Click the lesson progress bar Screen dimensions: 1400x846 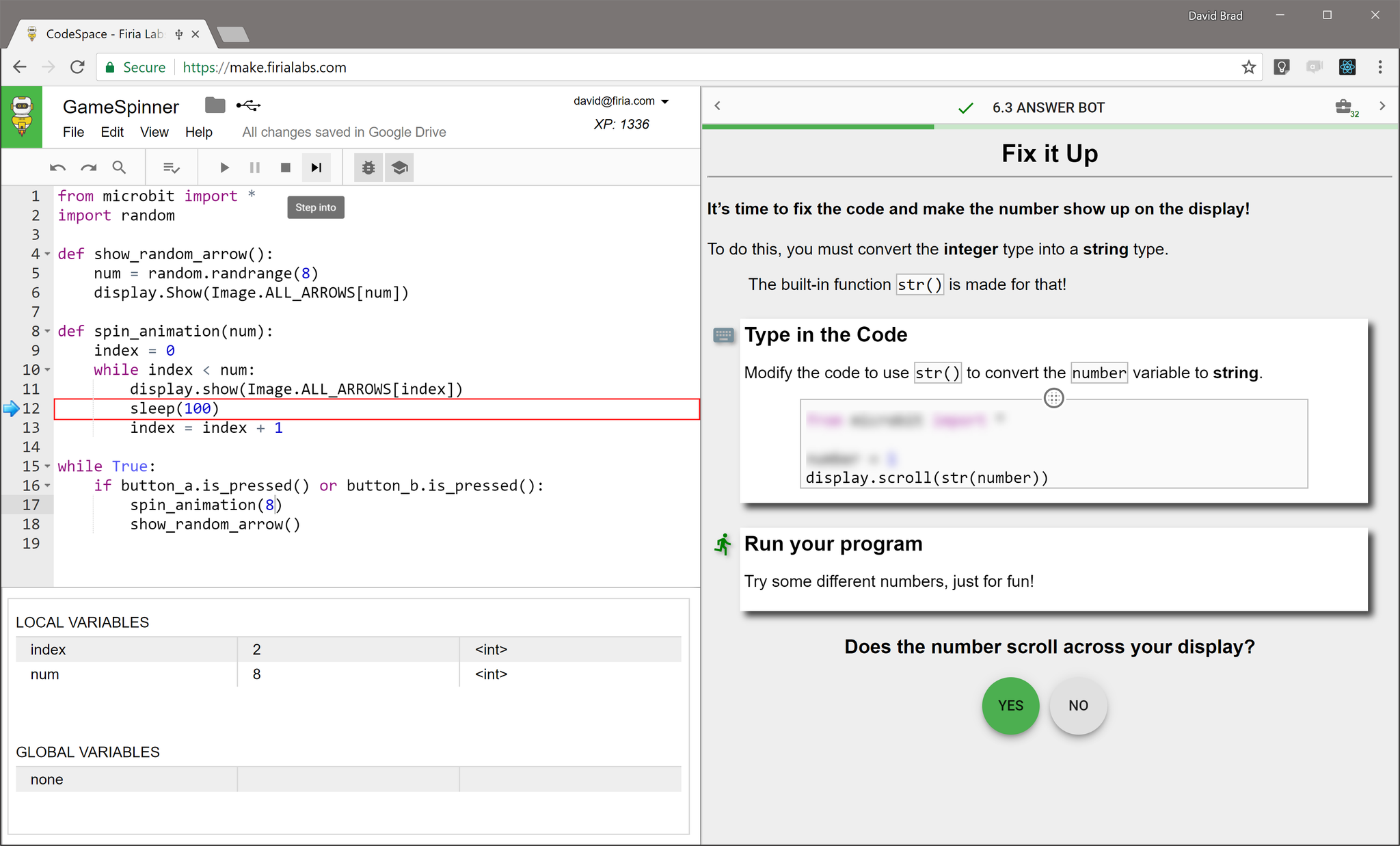pyautogui.click(x=1049, y=127)
